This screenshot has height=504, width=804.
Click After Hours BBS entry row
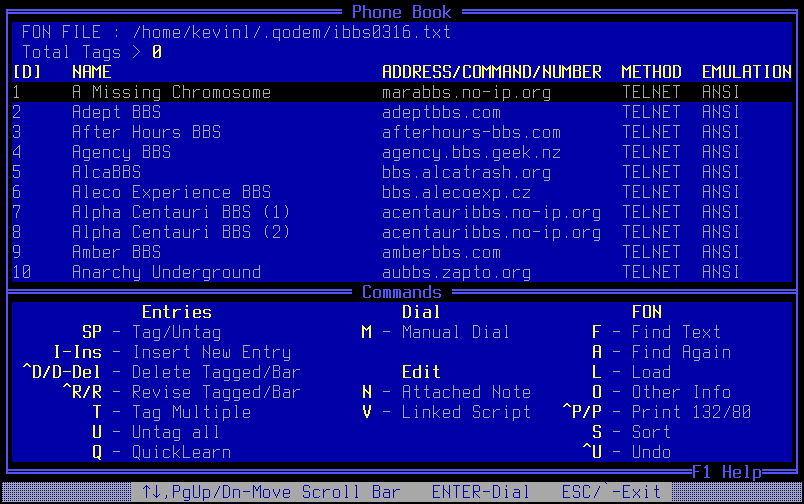[x=146, y=132]
